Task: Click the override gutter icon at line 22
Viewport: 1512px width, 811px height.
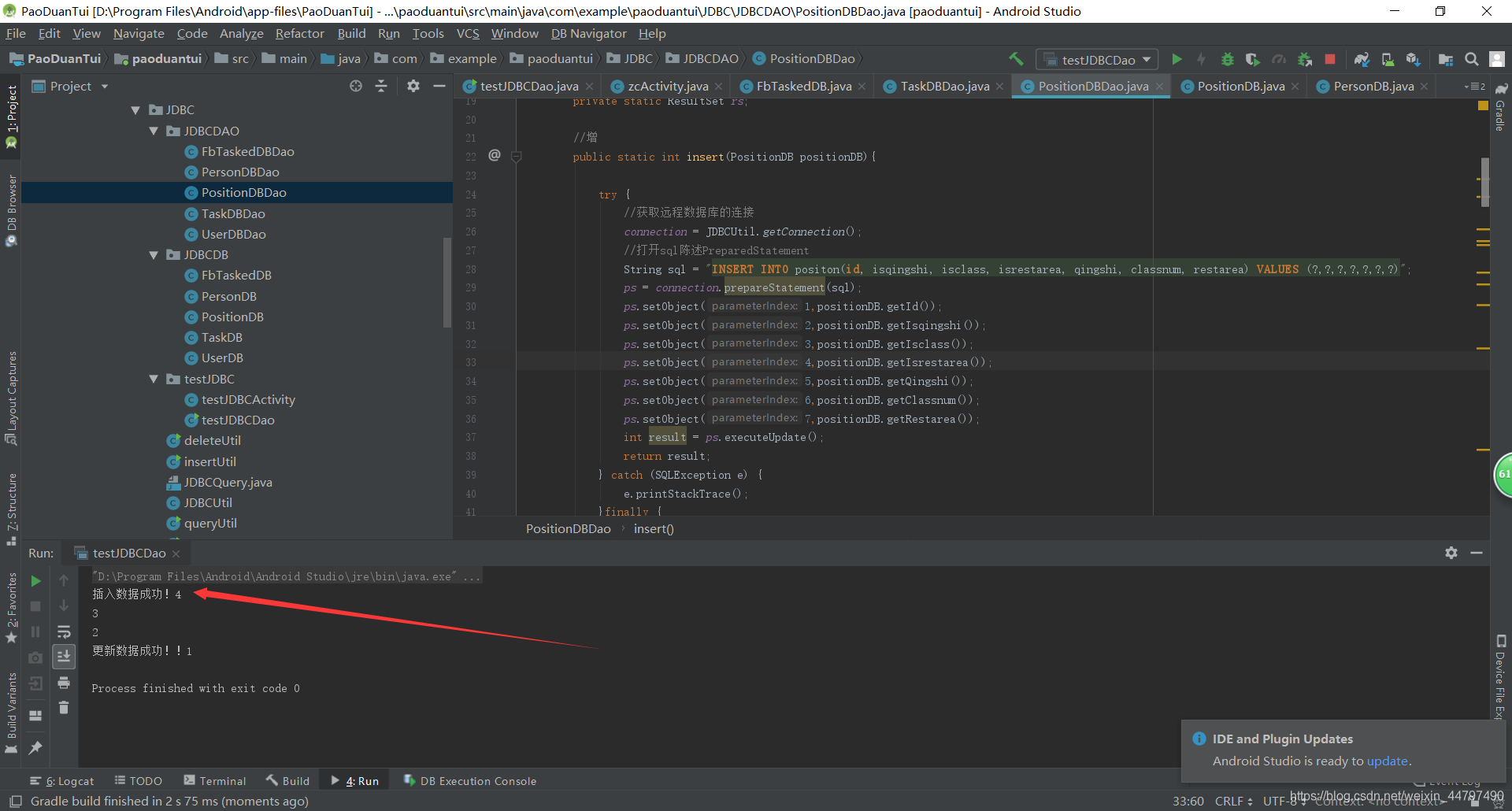Action: [495, 155]
